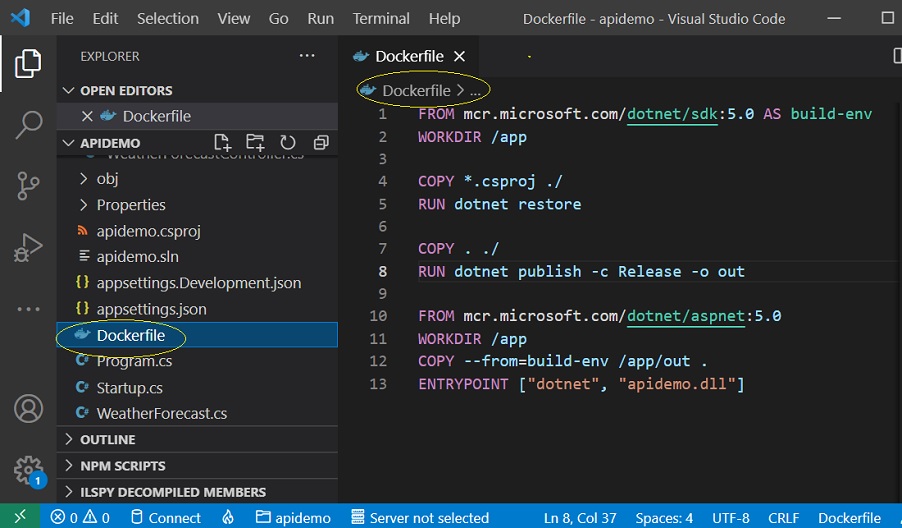Expand the Outline section

tap(68, 439)
